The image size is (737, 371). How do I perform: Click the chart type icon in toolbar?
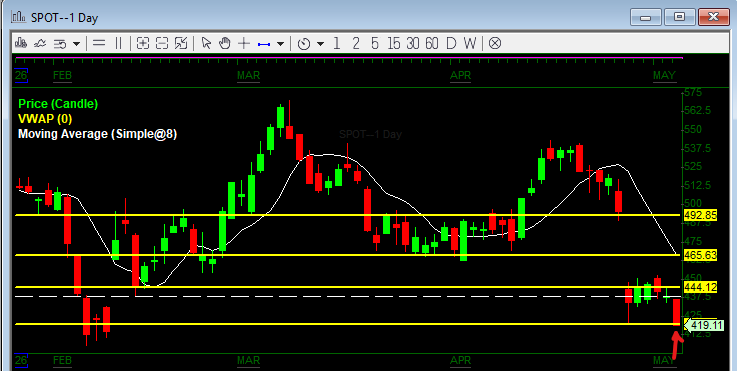click(x=20, y=44)
